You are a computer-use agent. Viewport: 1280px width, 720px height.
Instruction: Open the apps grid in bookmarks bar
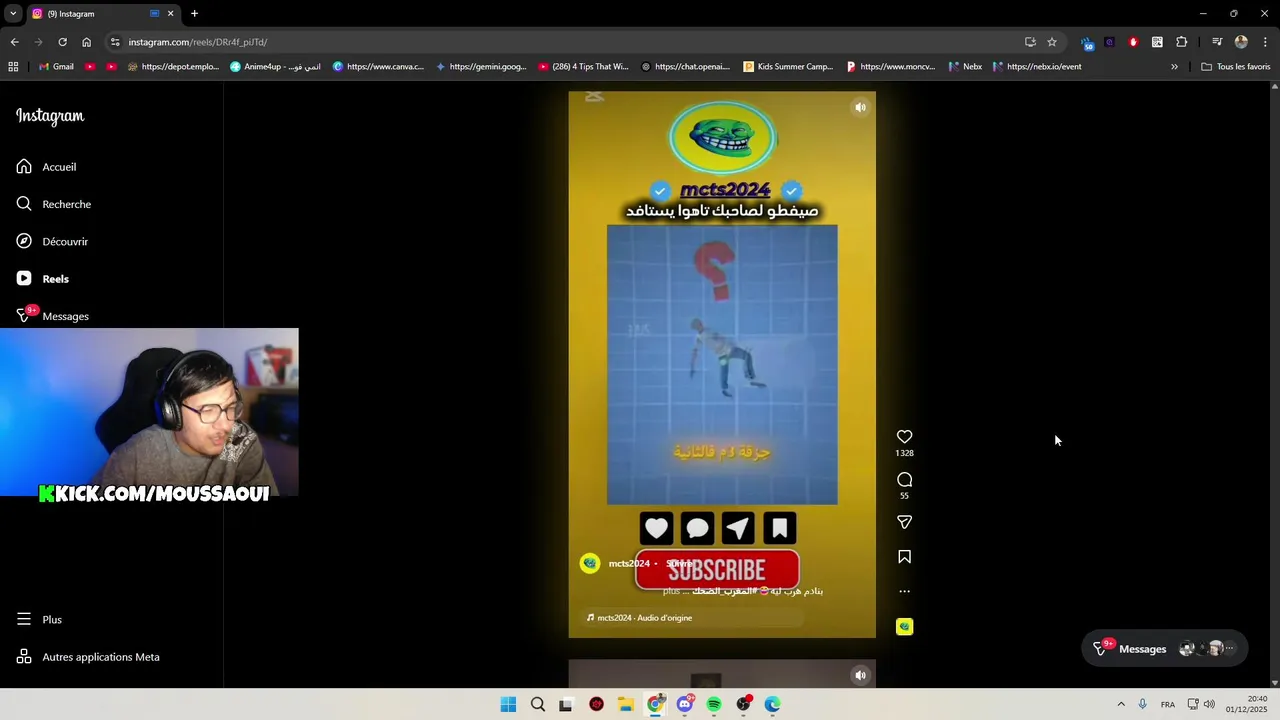[13, 67]
